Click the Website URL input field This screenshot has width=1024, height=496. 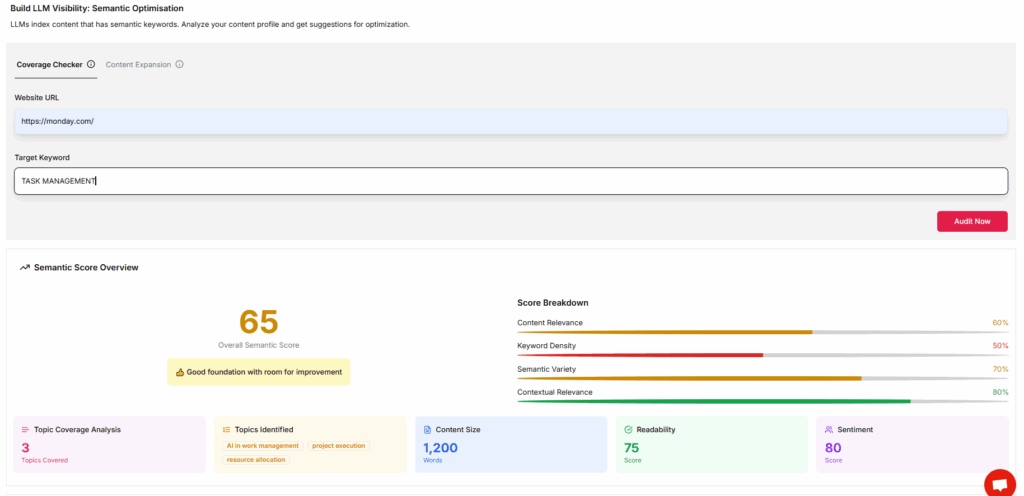[511, 121]
